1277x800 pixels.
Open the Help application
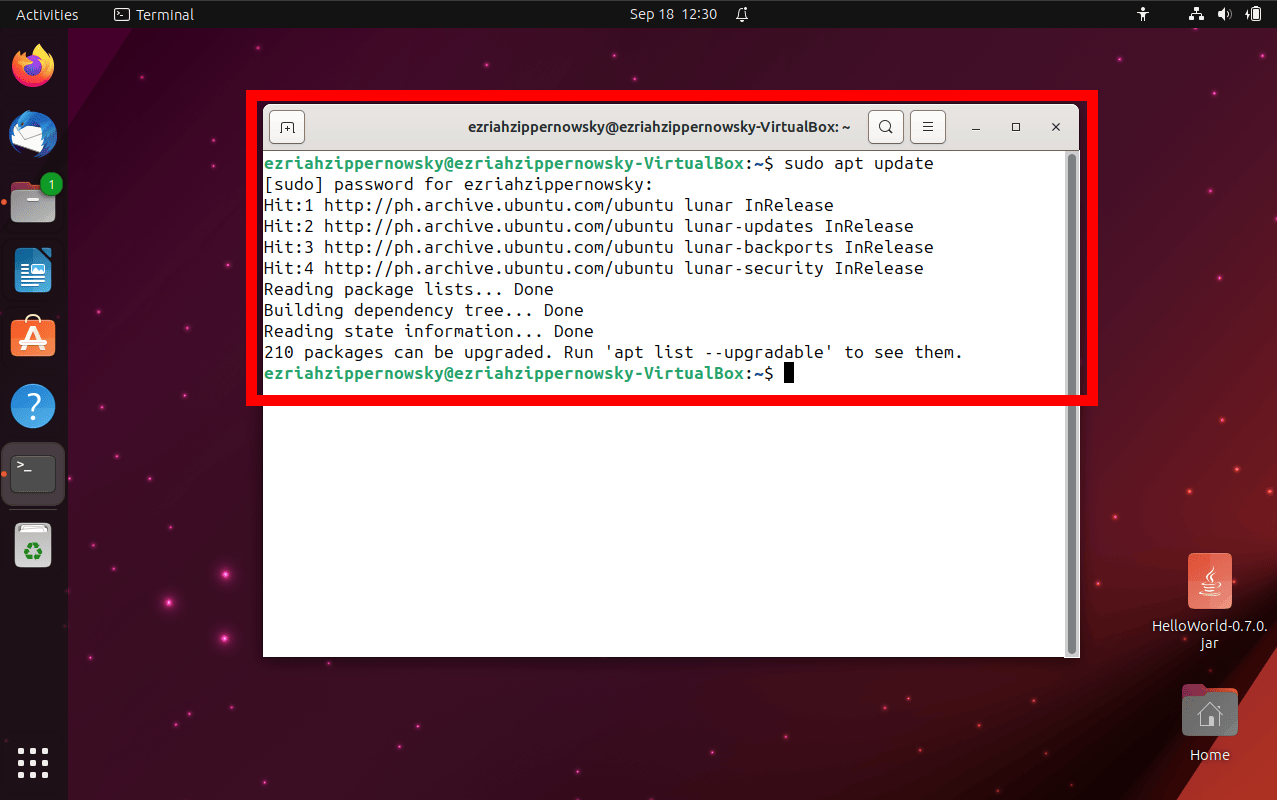coord(33,405)
